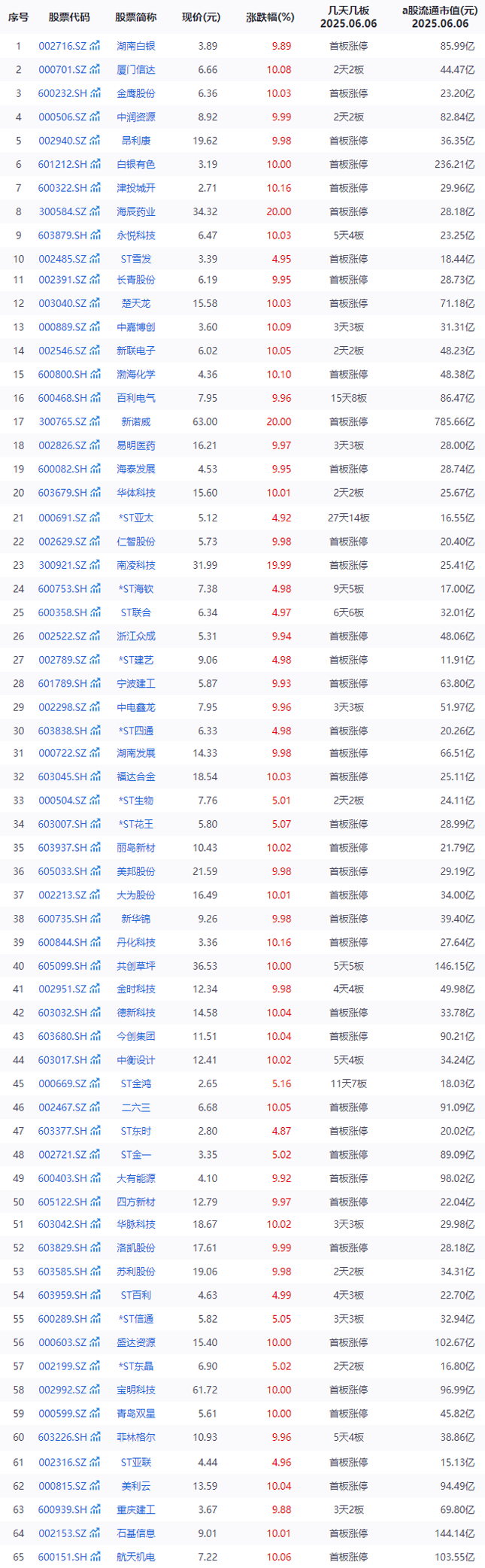Select stock name 湖南白银
Screen dimensions: 485x1568
pyautogui.click(x=136, y=46)
